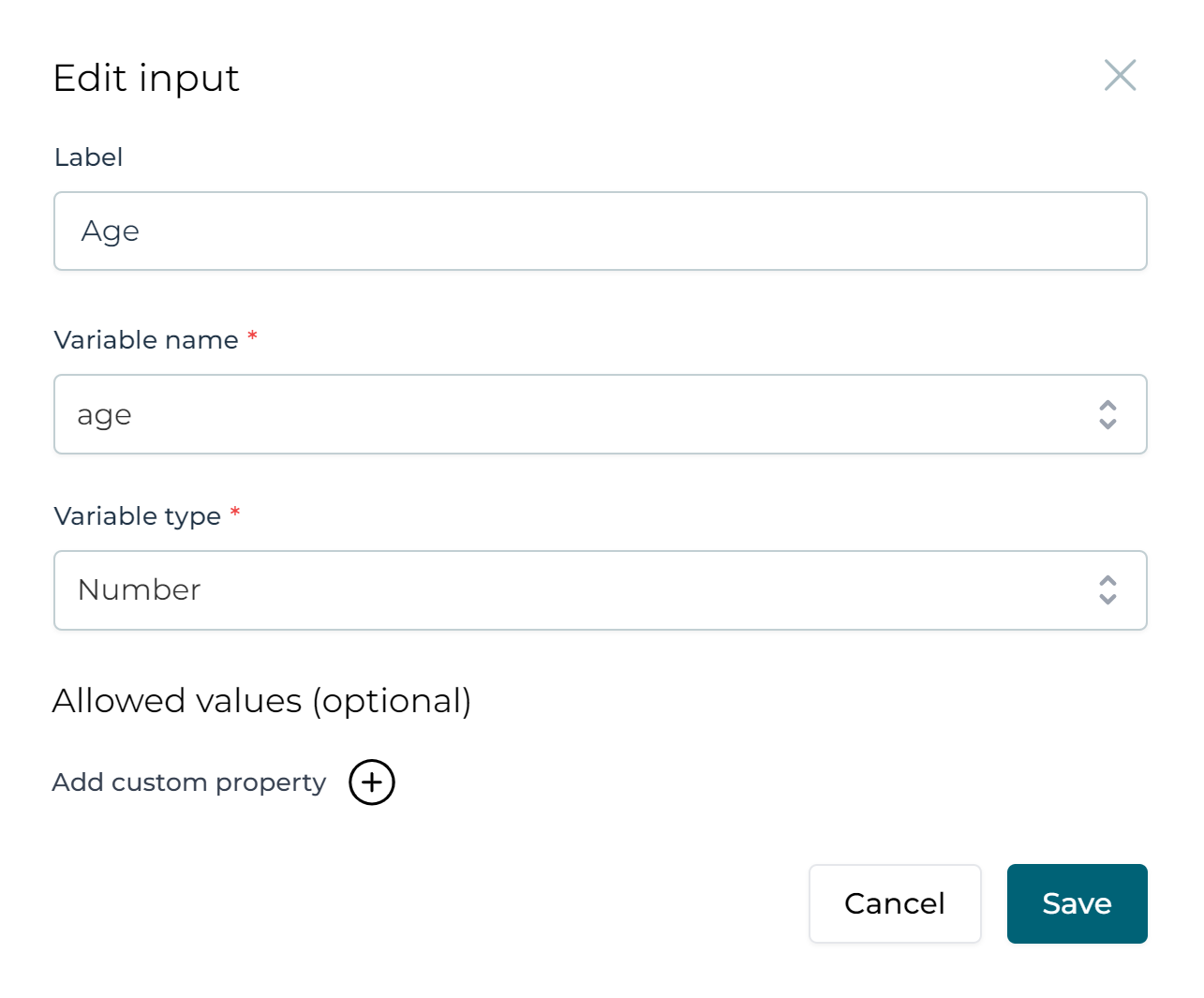
Task: Expand the age variable selector
Action: (x=601, y=414)
